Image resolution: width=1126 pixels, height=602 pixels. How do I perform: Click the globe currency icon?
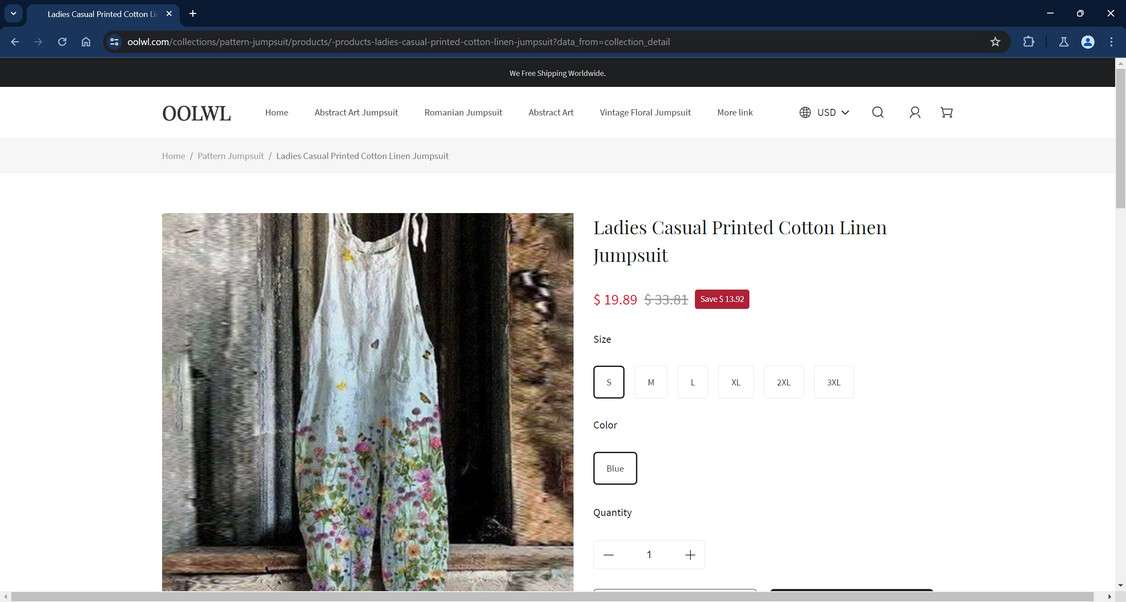click(x=805, y=112)
